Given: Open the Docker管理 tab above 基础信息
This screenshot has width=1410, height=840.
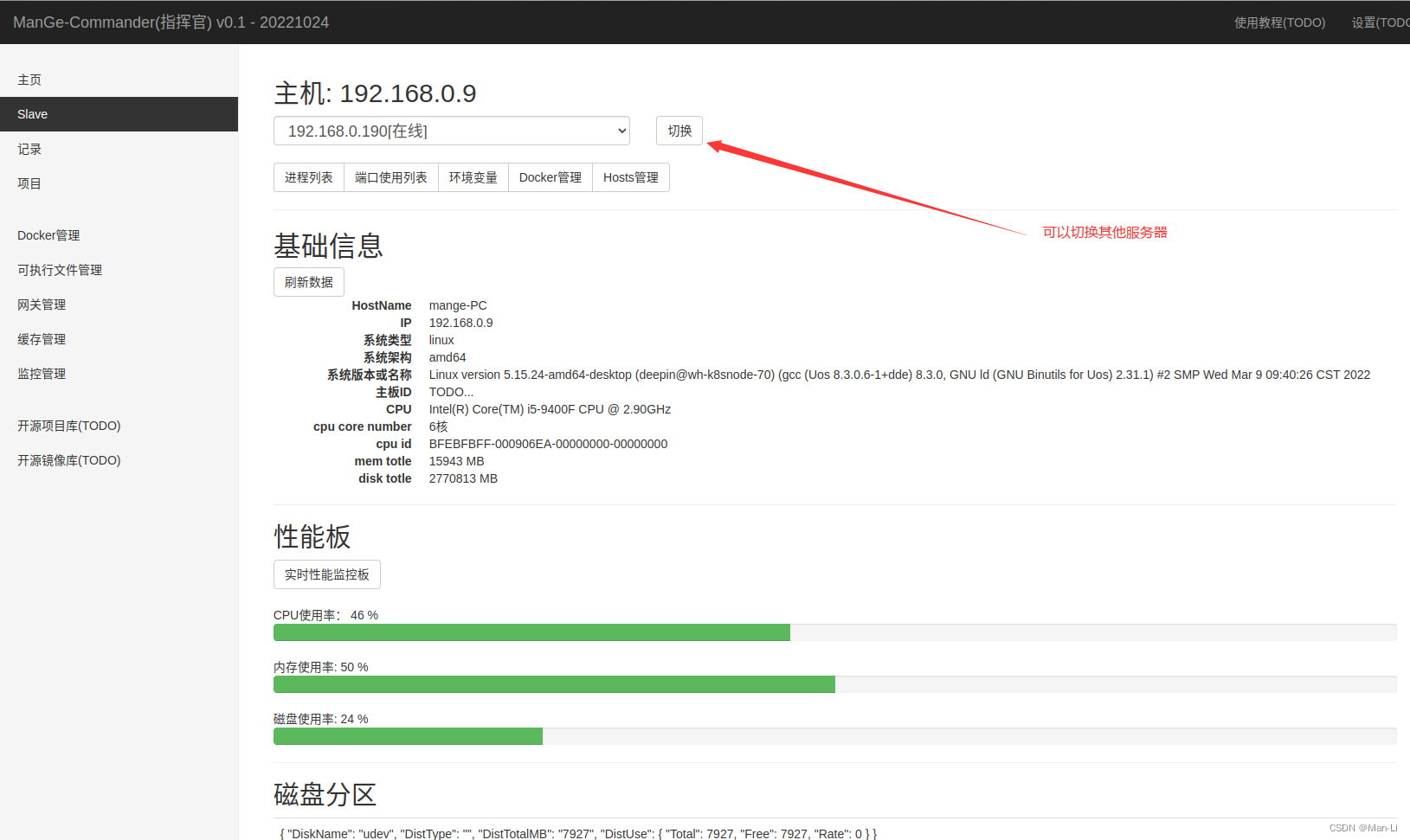Looking at the screenshot, I should 550,177.
